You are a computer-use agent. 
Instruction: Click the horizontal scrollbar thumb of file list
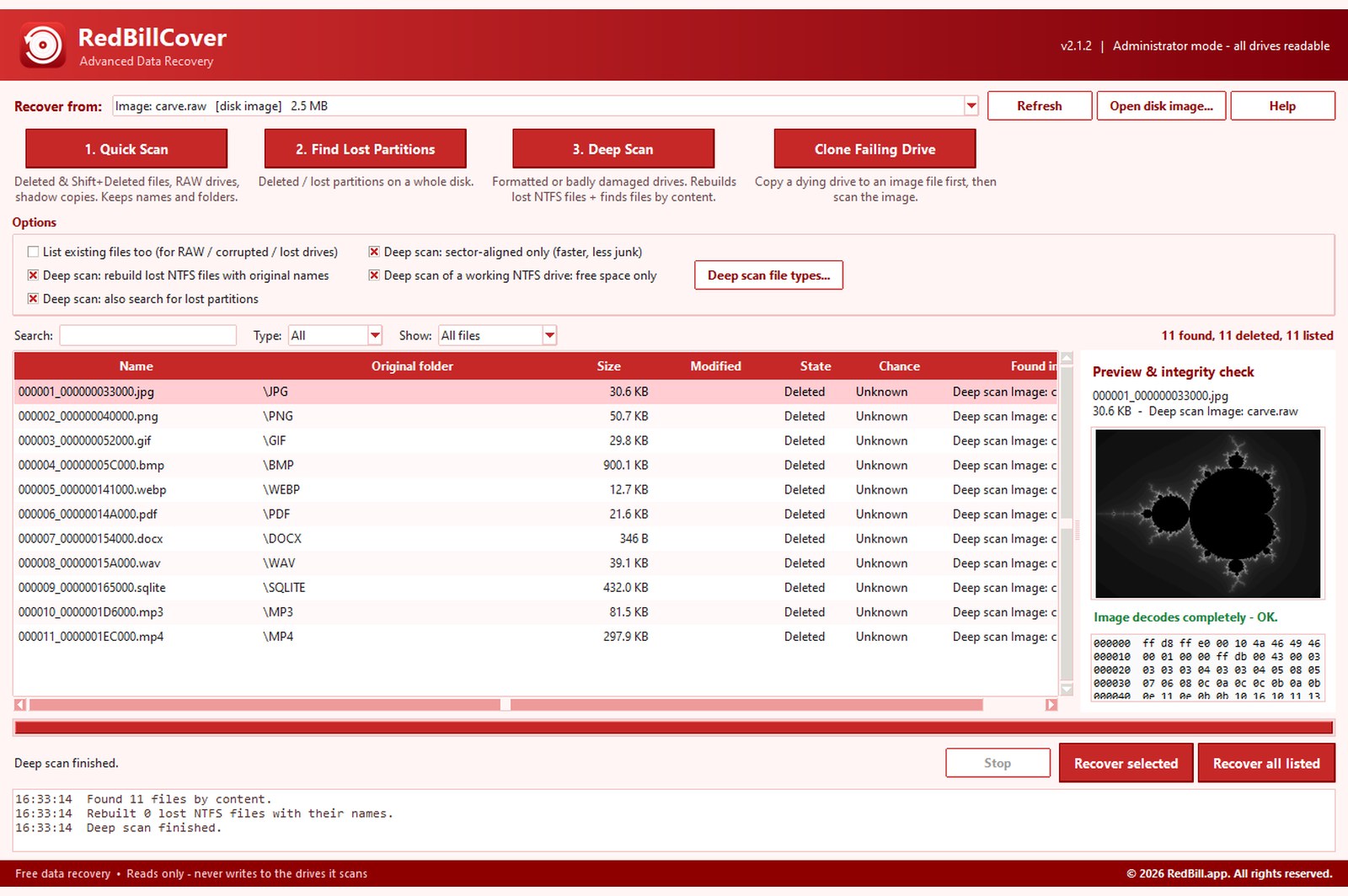[x=505, y=705]
